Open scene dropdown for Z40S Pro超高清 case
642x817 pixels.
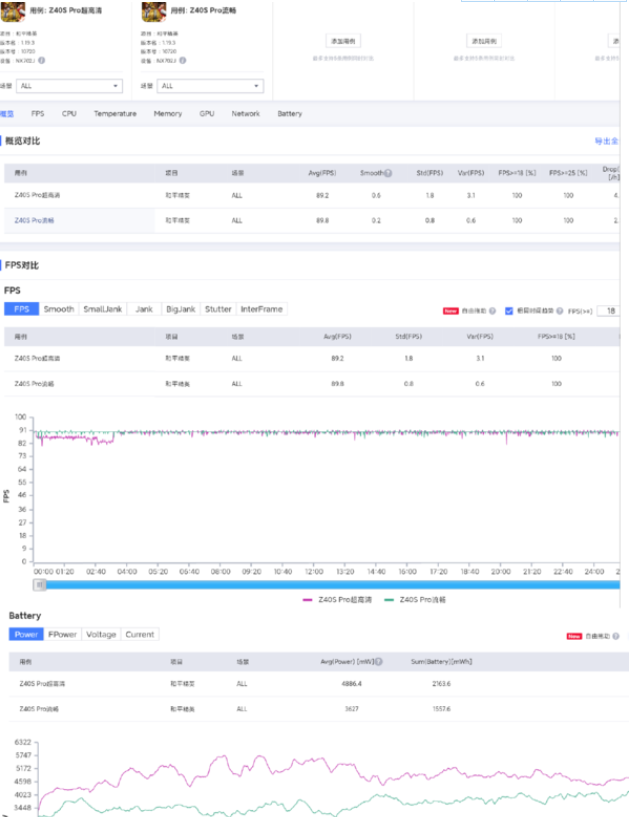click(70, 86)
